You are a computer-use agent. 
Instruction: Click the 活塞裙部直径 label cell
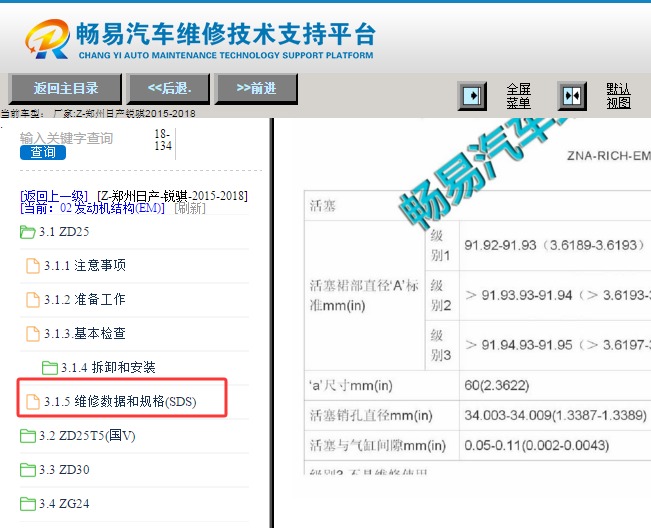coord(364,295)
